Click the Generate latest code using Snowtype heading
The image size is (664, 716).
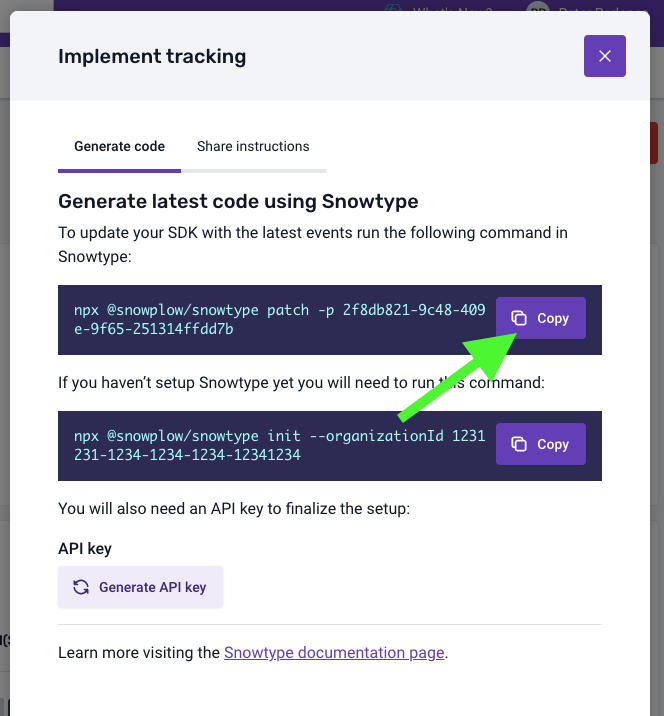[238, 201]
